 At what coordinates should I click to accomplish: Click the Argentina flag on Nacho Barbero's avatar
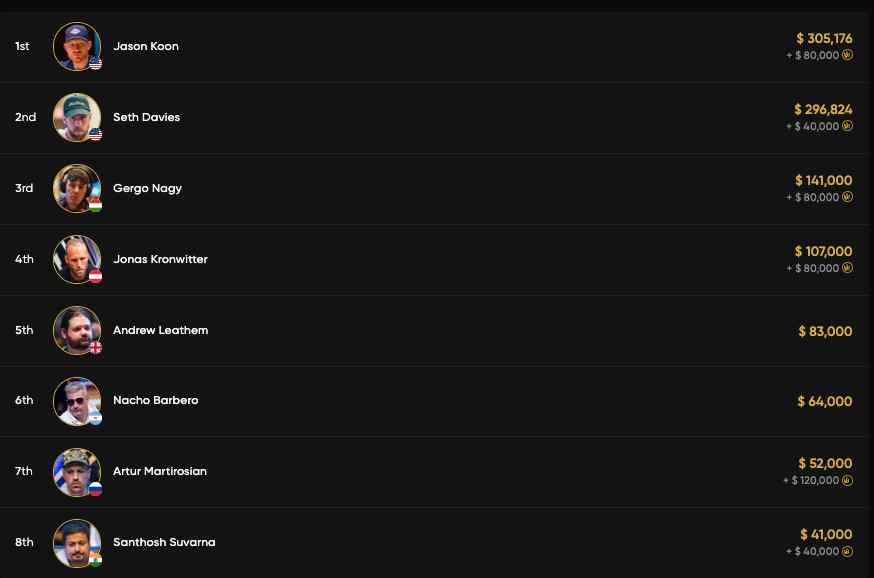pos(95,417)
